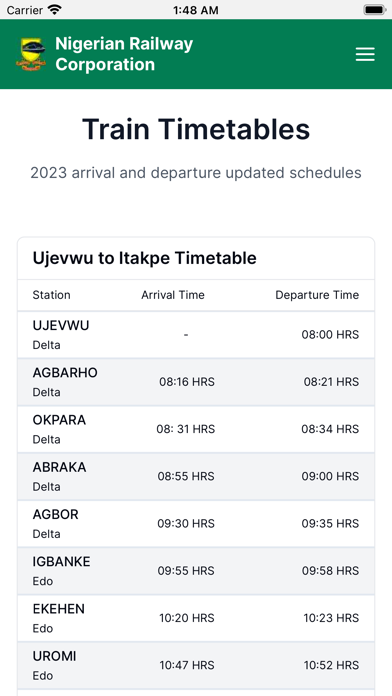Select the AGBOR station row
This screenshot has width=392, height=696.
pos(196,524)
